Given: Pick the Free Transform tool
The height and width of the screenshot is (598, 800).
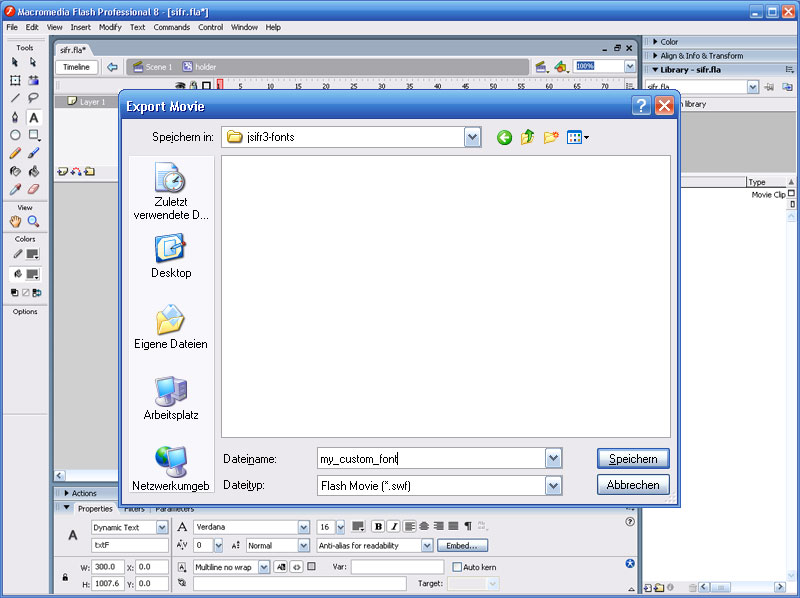Looking at the screenshot, I should pyautogui.click(x=15, y=80).
